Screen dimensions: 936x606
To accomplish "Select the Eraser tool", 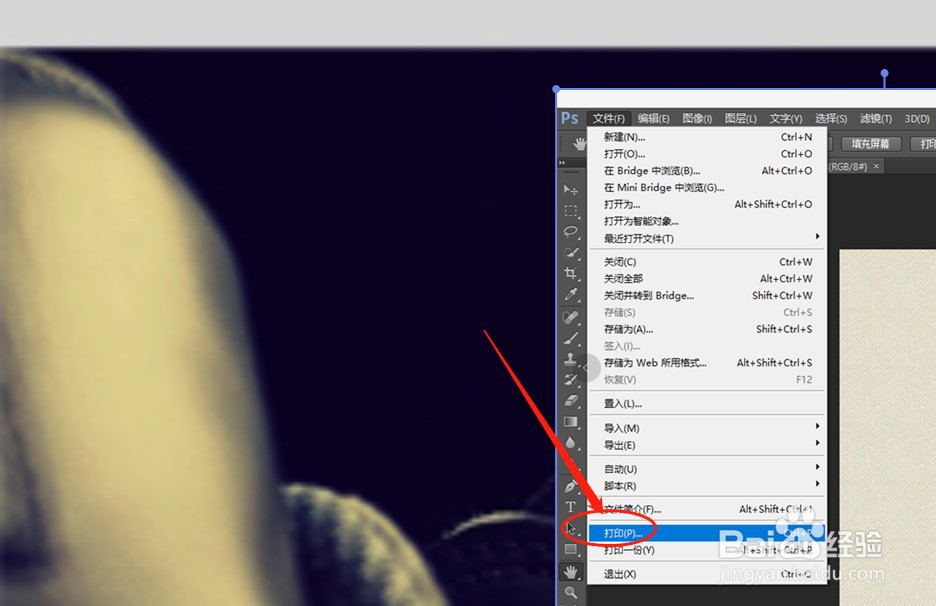I will coord(571,401).
